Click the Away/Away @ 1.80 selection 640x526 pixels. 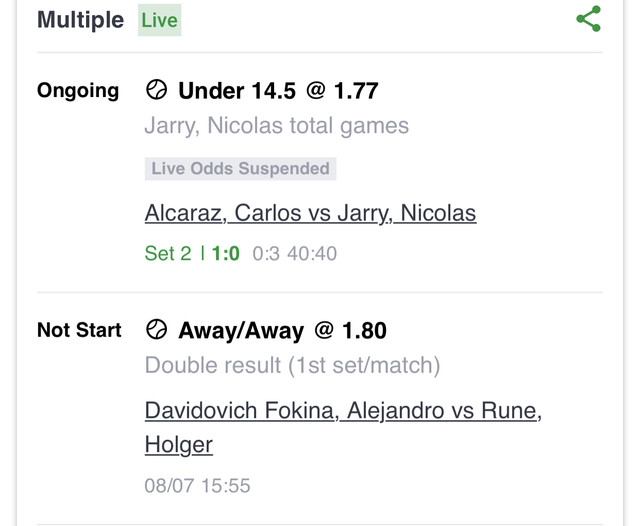282,330
